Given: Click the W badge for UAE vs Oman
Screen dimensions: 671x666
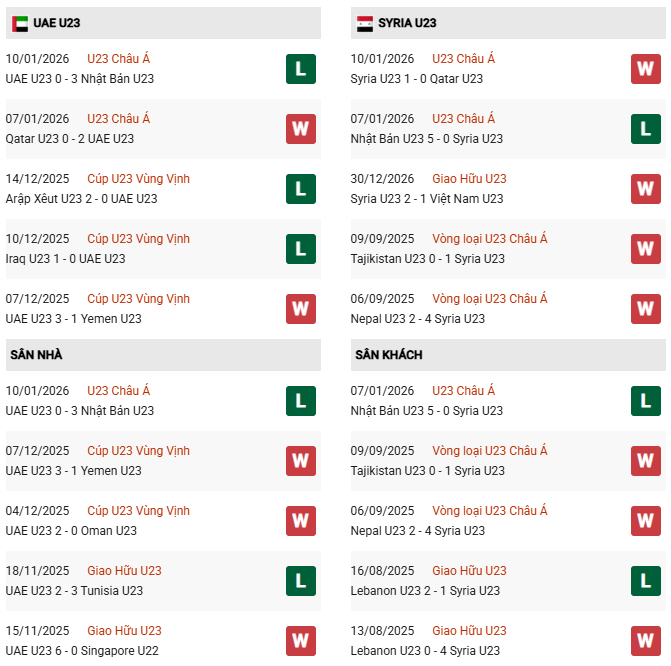Looking at the screenshot, I should pyautogui.click(x=300, y=521).
